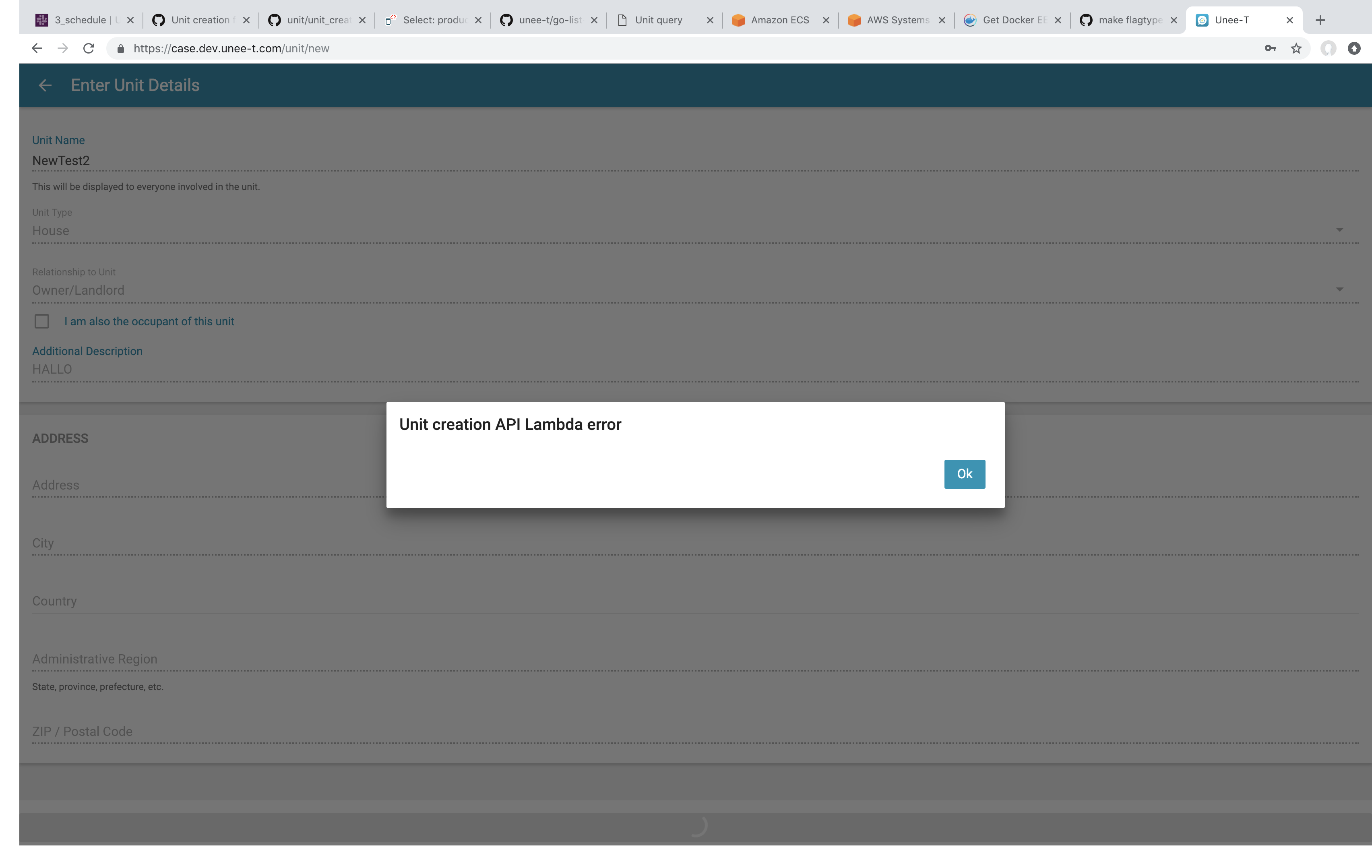This screenshot has width=1372, height=868.
Task: Click the Docker whale icon on Get Docker tab
Action: pyautogui.click(x=970, y=19)
